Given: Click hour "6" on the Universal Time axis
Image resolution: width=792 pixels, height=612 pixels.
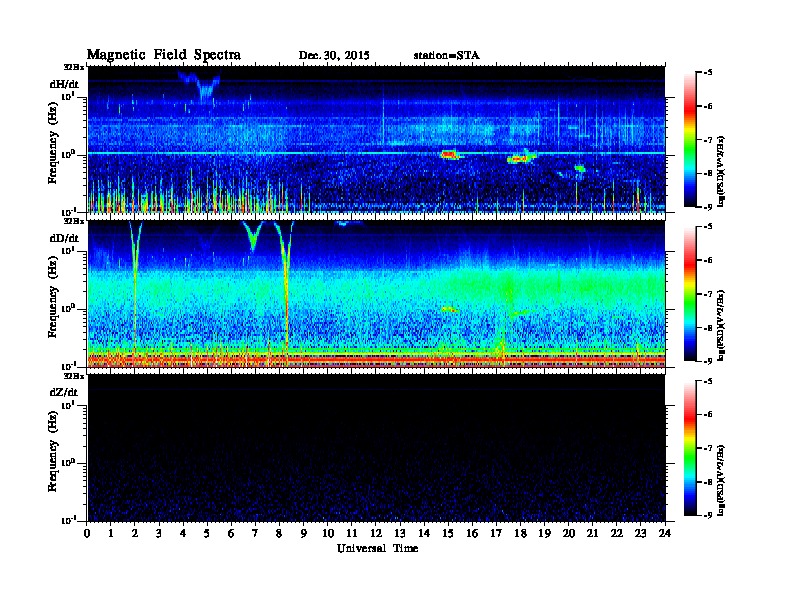Looking at the screenshot, I should 231,533.
